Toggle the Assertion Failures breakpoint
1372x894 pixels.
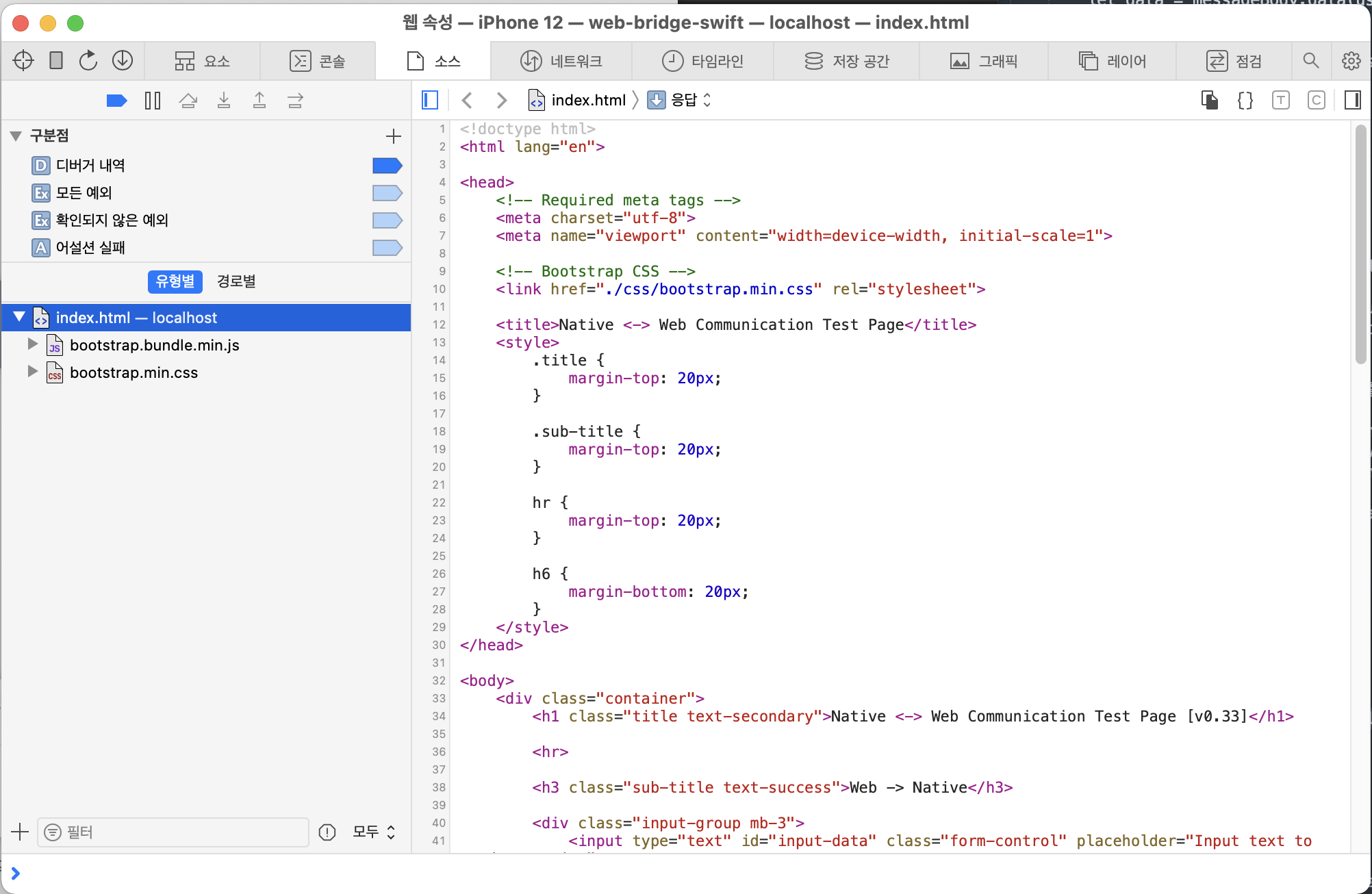coord(387,248)
